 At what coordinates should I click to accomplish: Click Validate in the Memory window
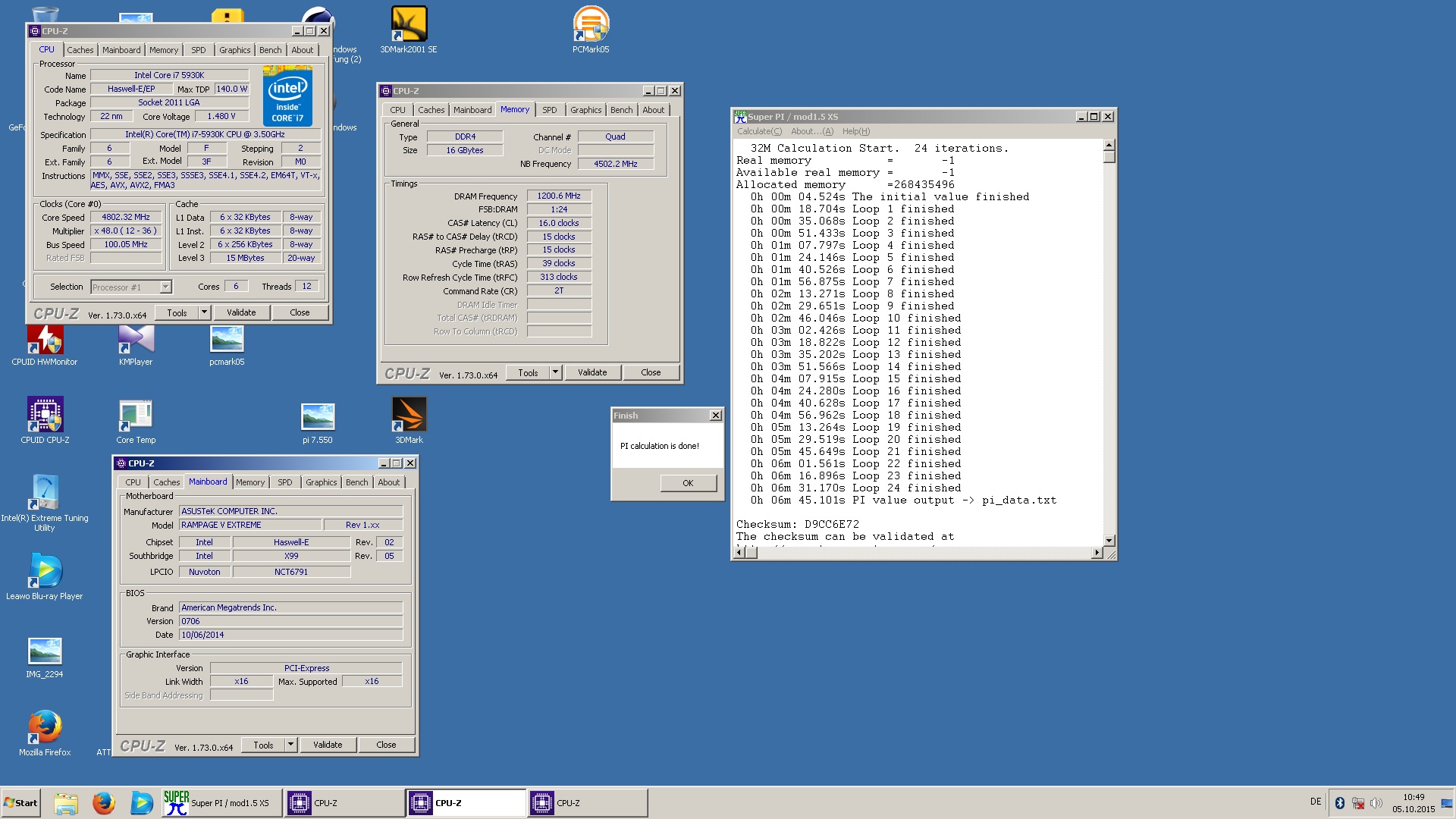point(592,372)
